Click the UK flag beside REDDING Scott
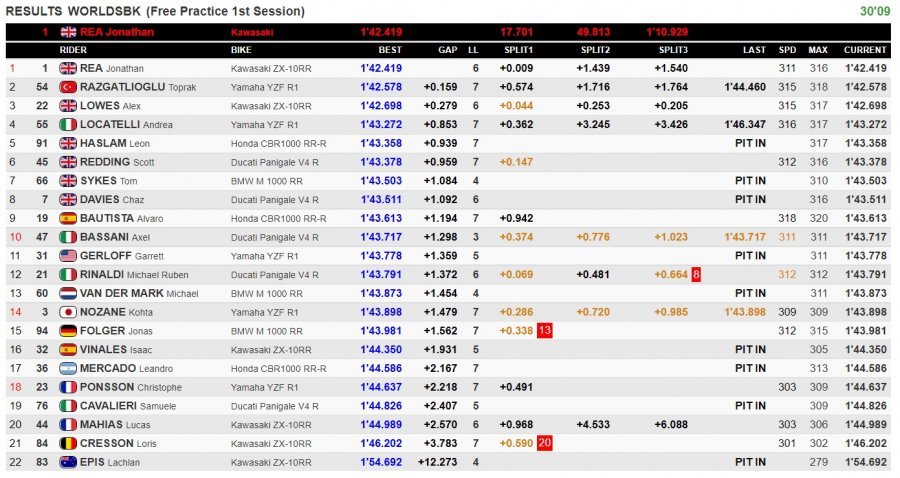The image size is (900, 478). pyautogui.click(x=68, y=162)
